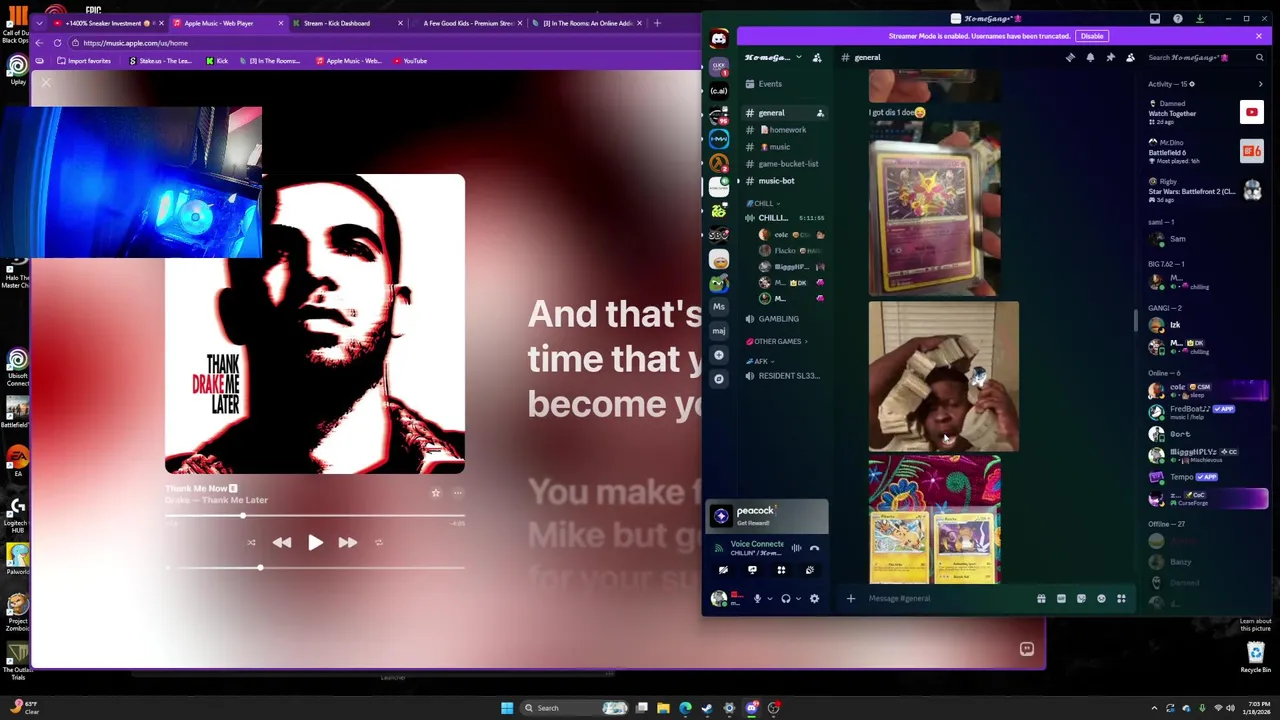The width and height of the screenshot is (1280, 720).
Task: Search the HomeGang server
Action: [x=1206, y=58]
